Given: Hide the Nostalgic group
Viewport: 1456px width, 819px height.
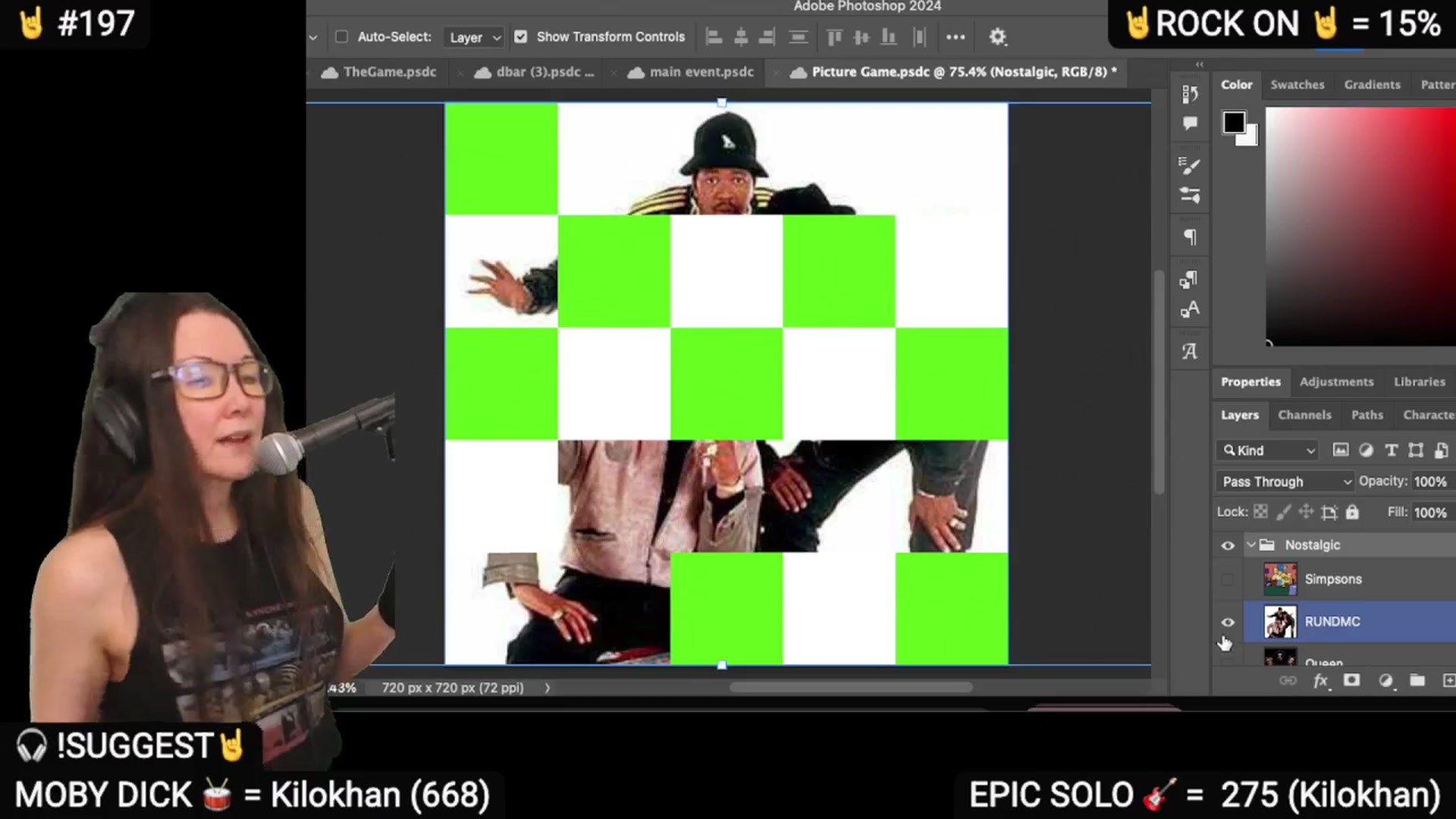Looking at the screenshot, I should [x=1228, y=545].
